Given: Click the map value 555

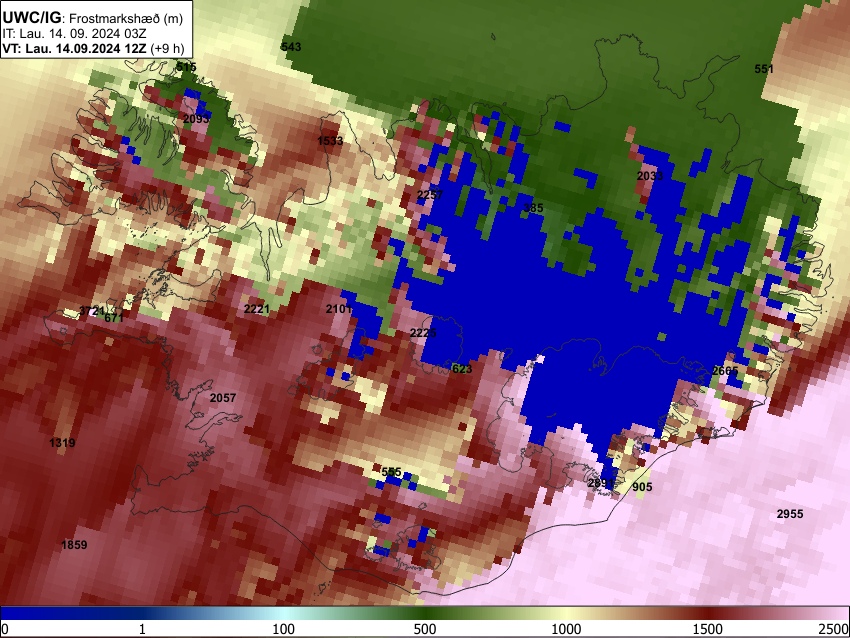Looking at the screenshot, I should (x=391, y=472).
